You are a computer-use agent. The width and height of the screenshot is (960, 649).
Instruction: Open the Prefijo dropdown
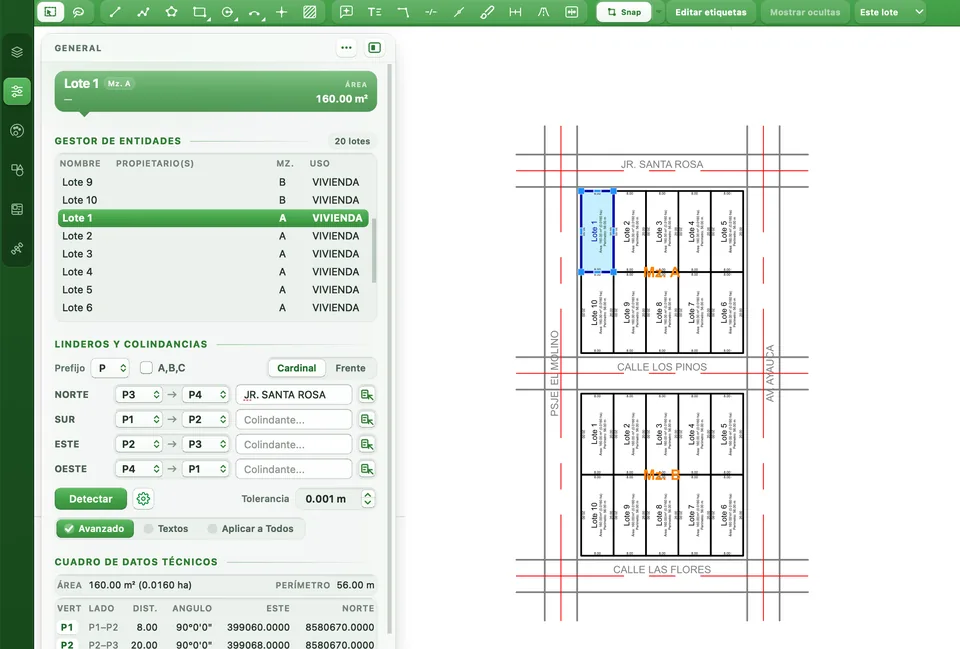click(x=111, y=368)
